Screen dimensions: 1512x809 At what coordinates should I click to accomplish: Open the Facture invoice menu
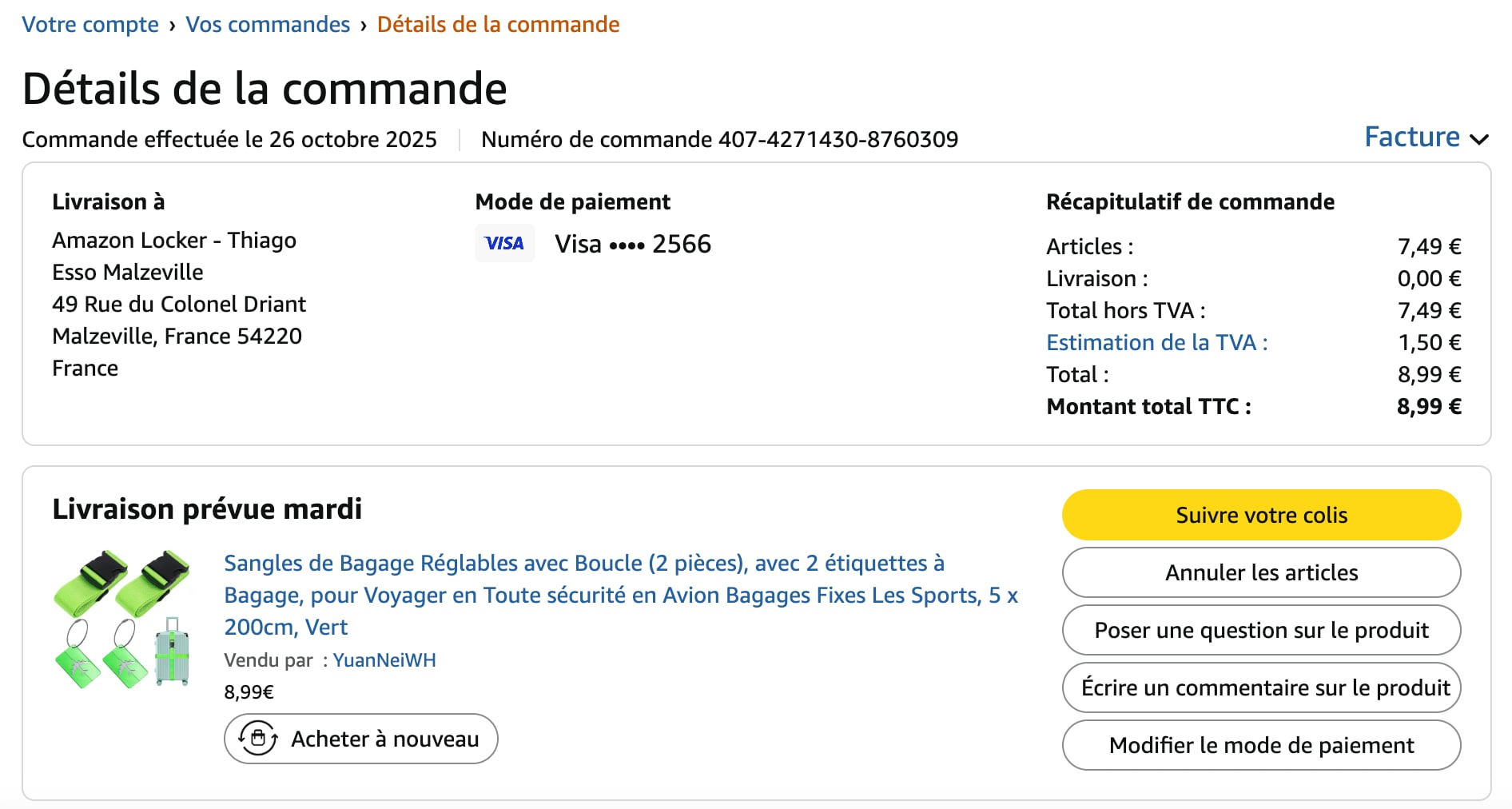pyautogui.click(x=1412, y=137)
